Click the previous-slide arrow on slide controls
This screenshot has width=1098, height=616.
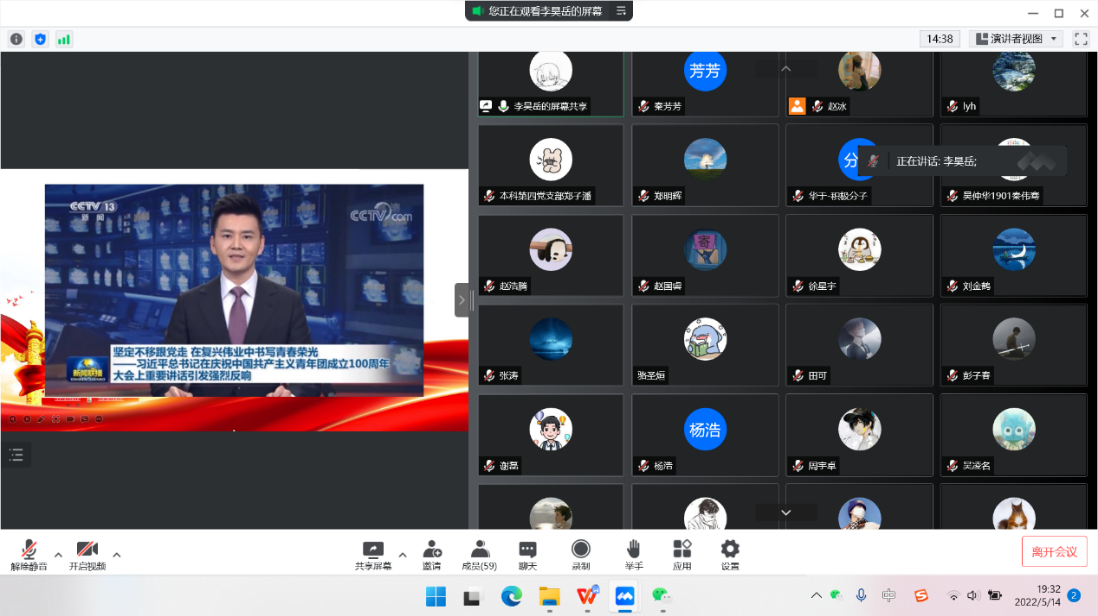pyautogui.click(x=13, y=419)
